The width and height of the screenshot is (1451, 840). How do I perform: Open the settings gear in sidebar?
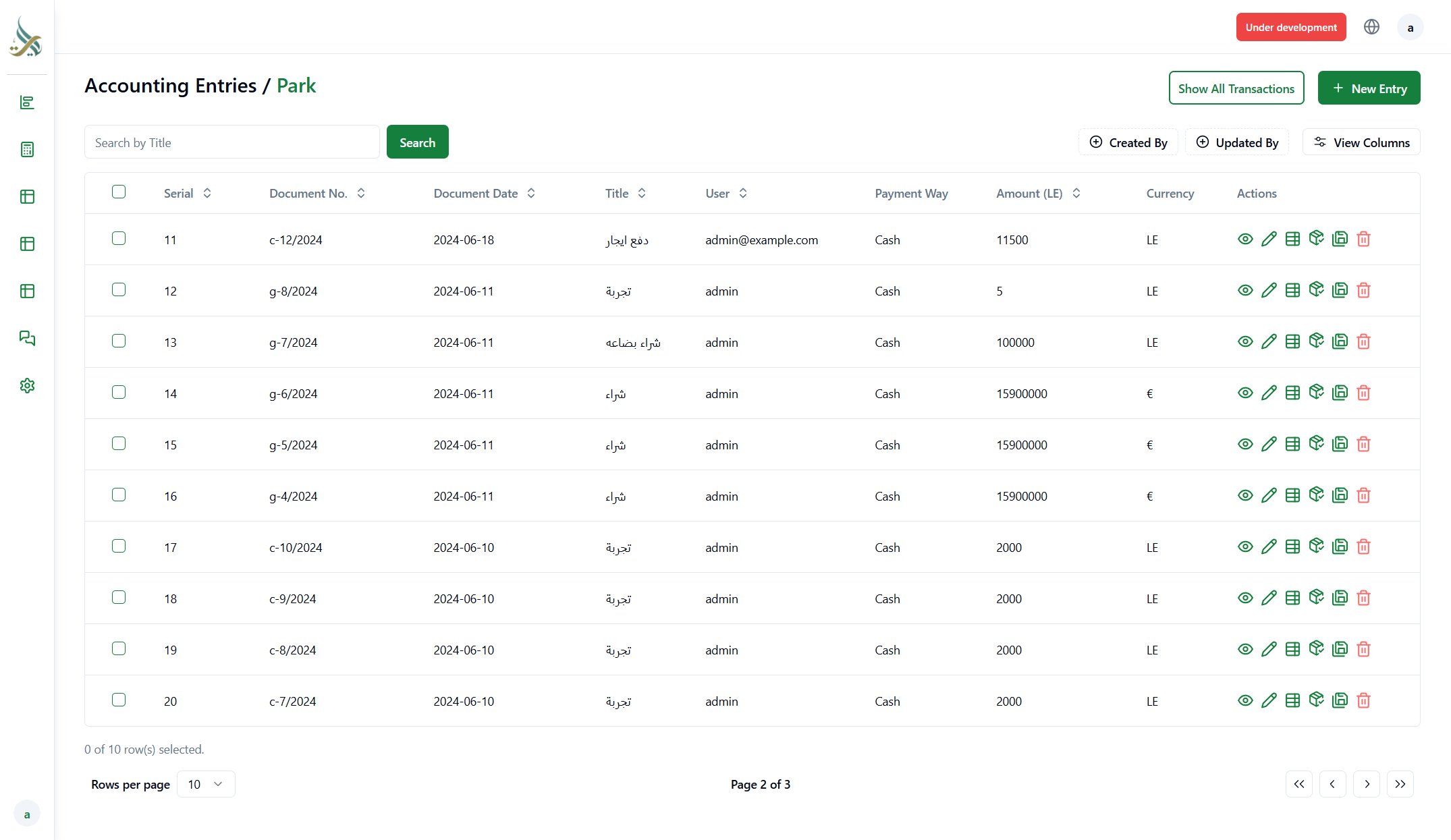click(27, 386)
